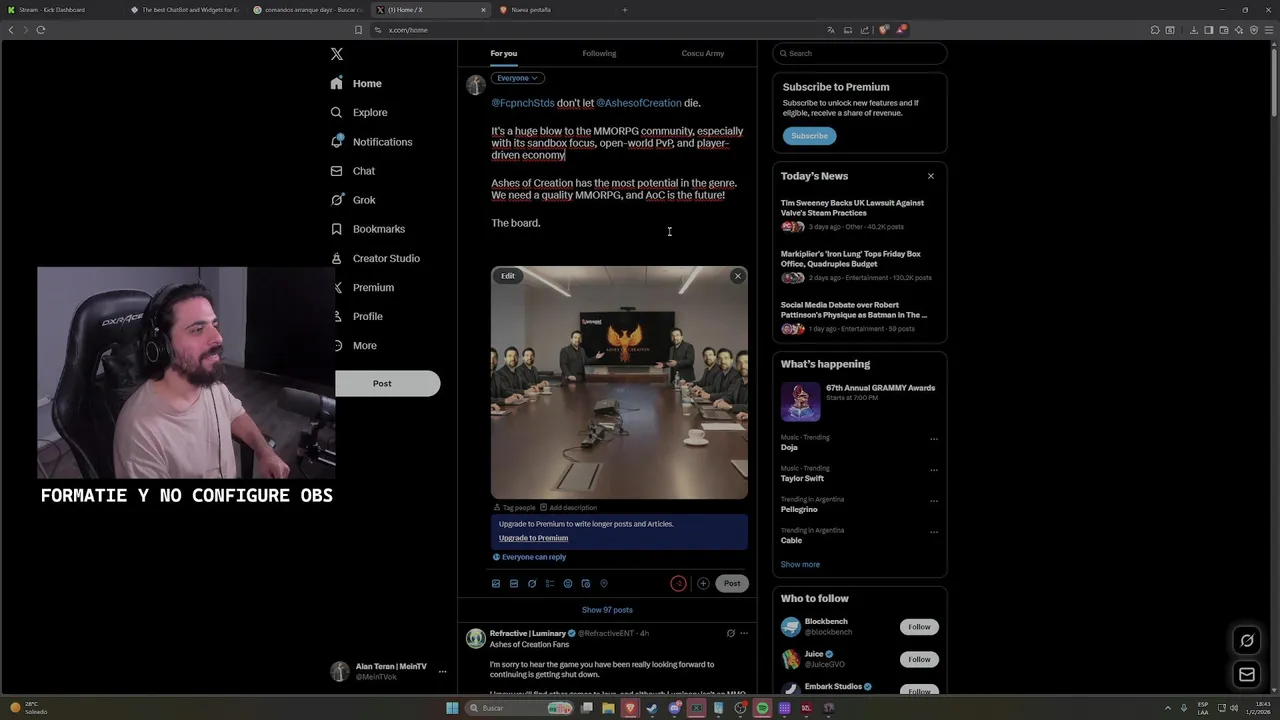Add another post with the plus icon

(703, 584)
